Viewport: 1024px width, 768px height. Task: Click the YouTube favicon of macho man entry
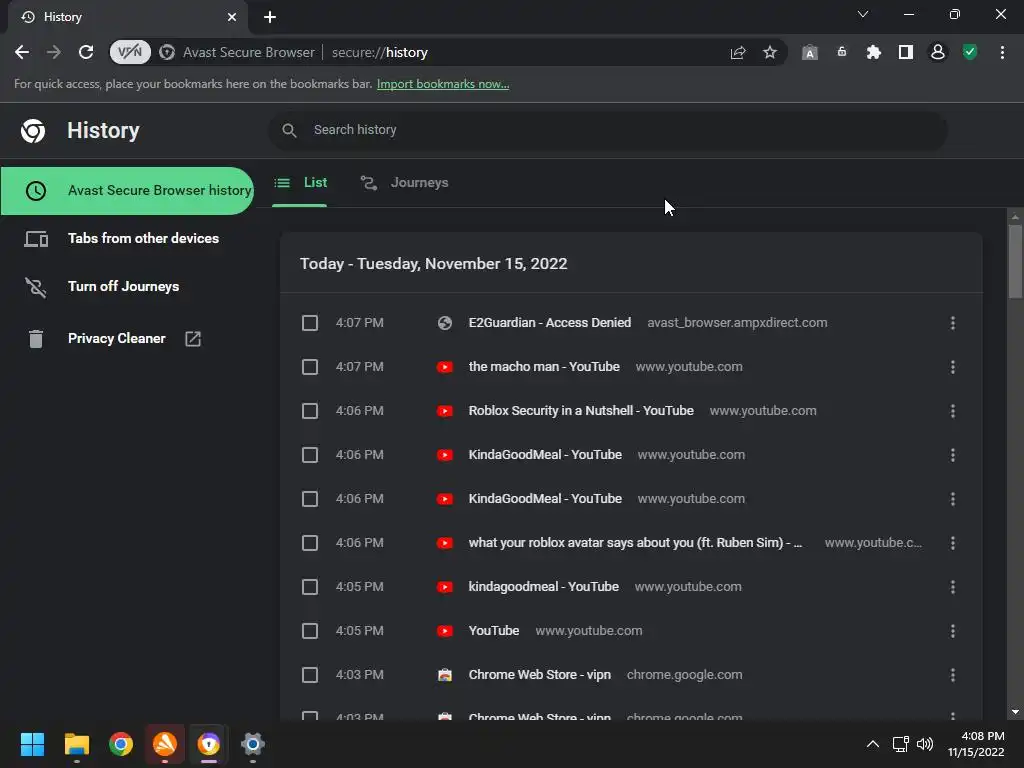445,367
